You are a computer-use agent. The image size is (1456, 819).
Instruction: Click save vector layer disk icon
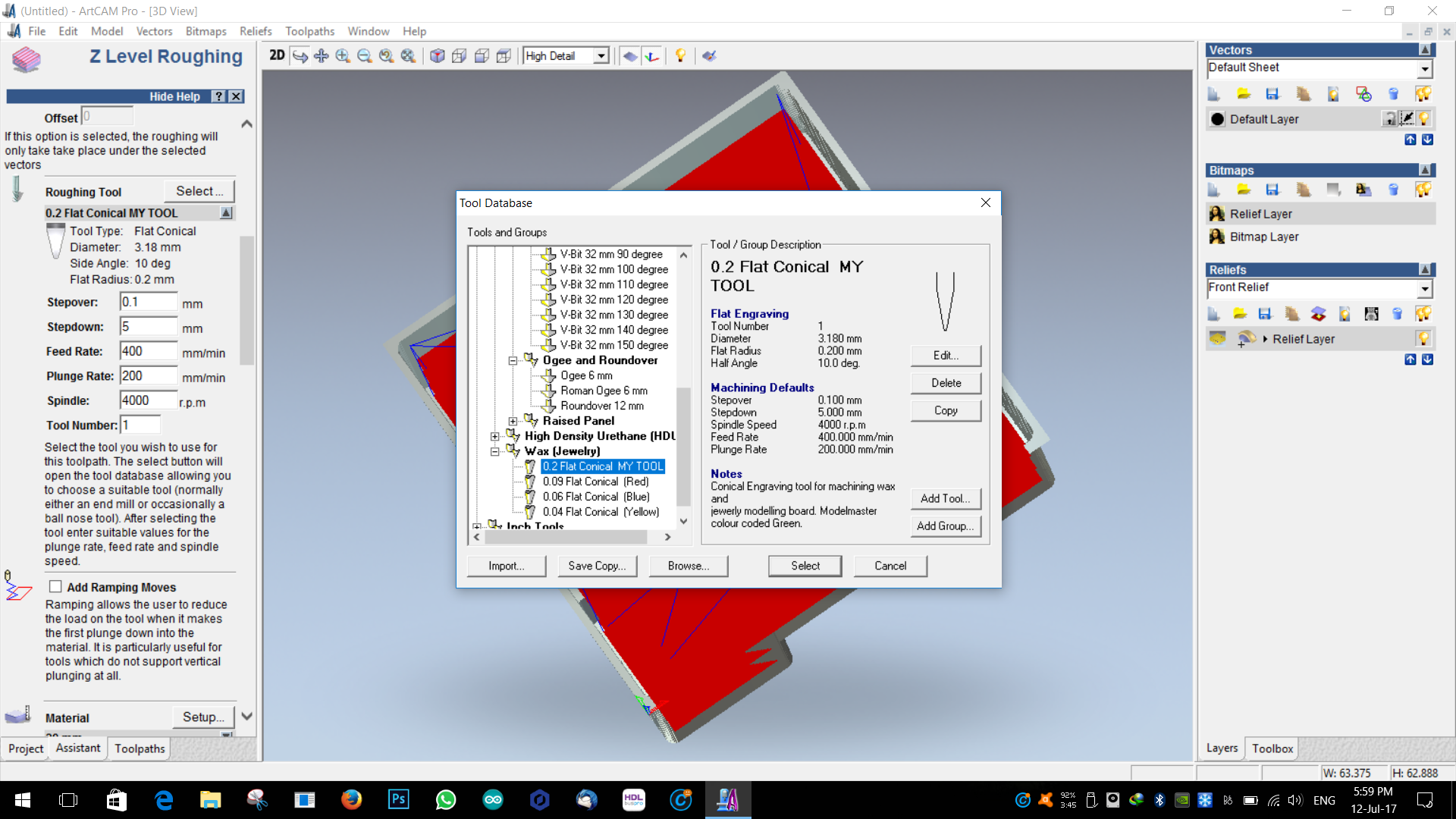tap(1272, 94)
